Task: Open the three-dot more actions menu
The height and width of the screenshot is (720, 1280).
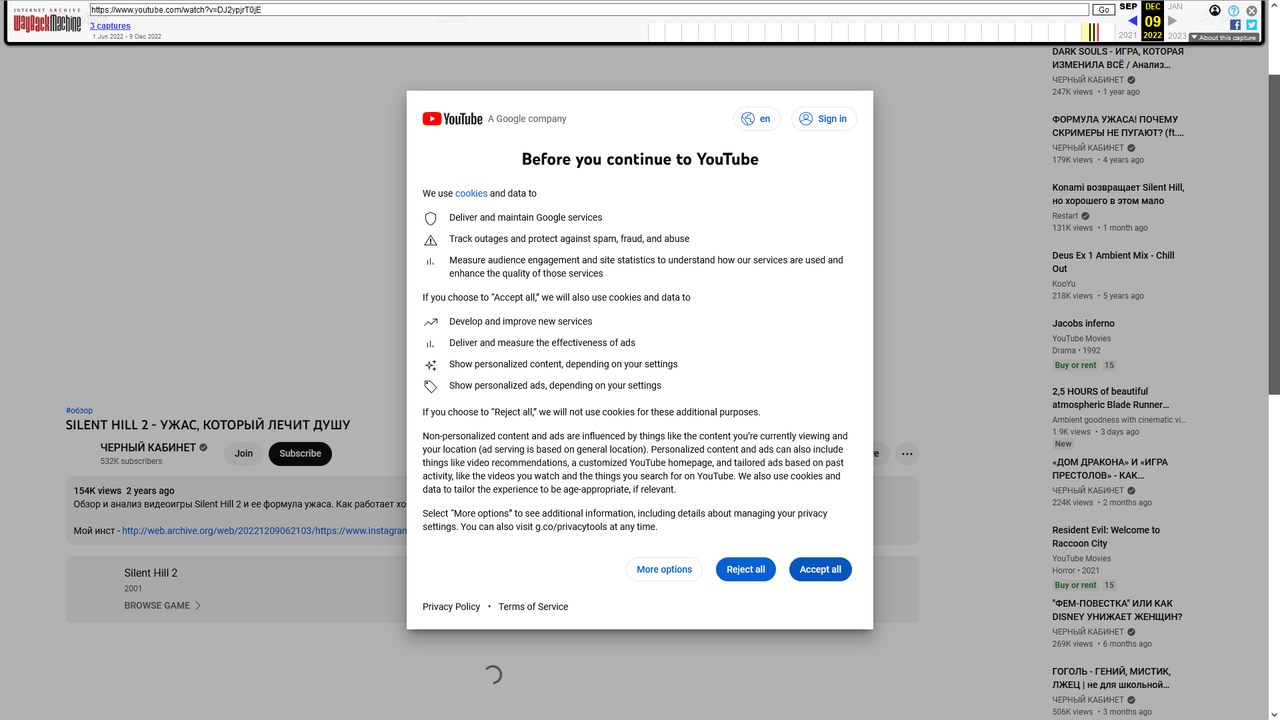Action: click(x=907, y=454)
